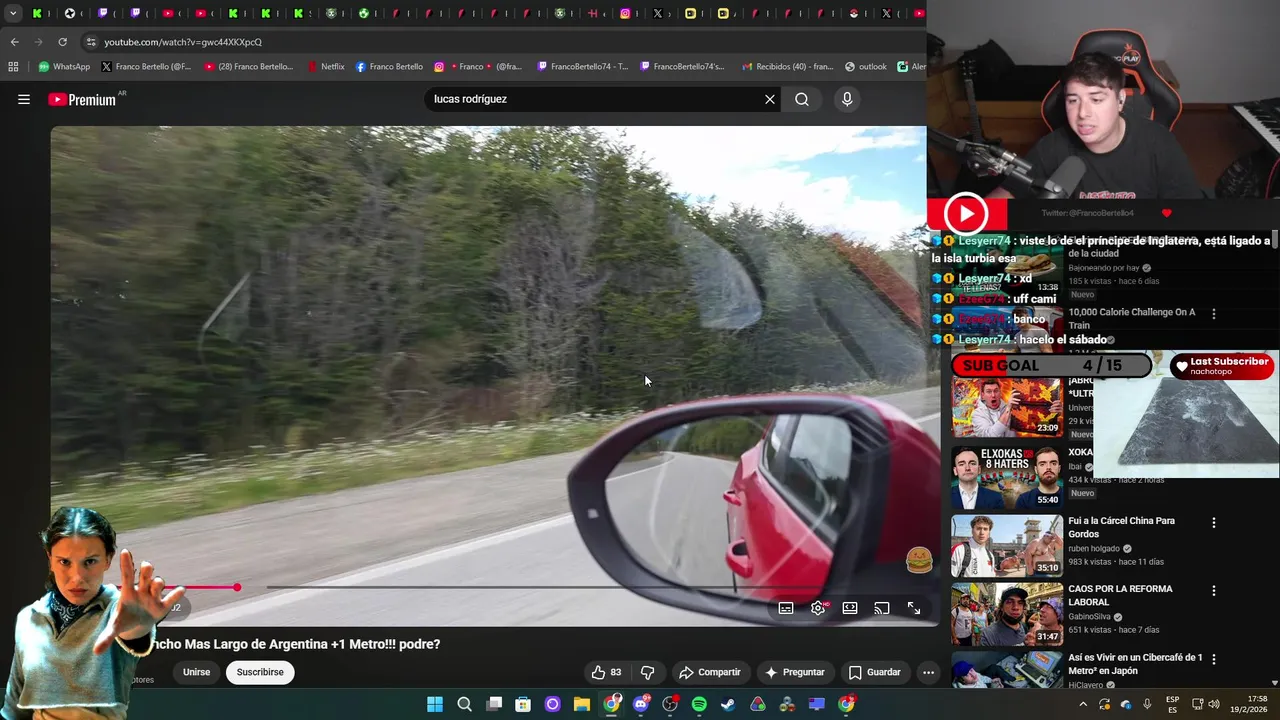1280x720 pixels.
Task: Open the 'FrancoBertello74 - T...' Twitch bookmark
Action: [x=582, y=67]
